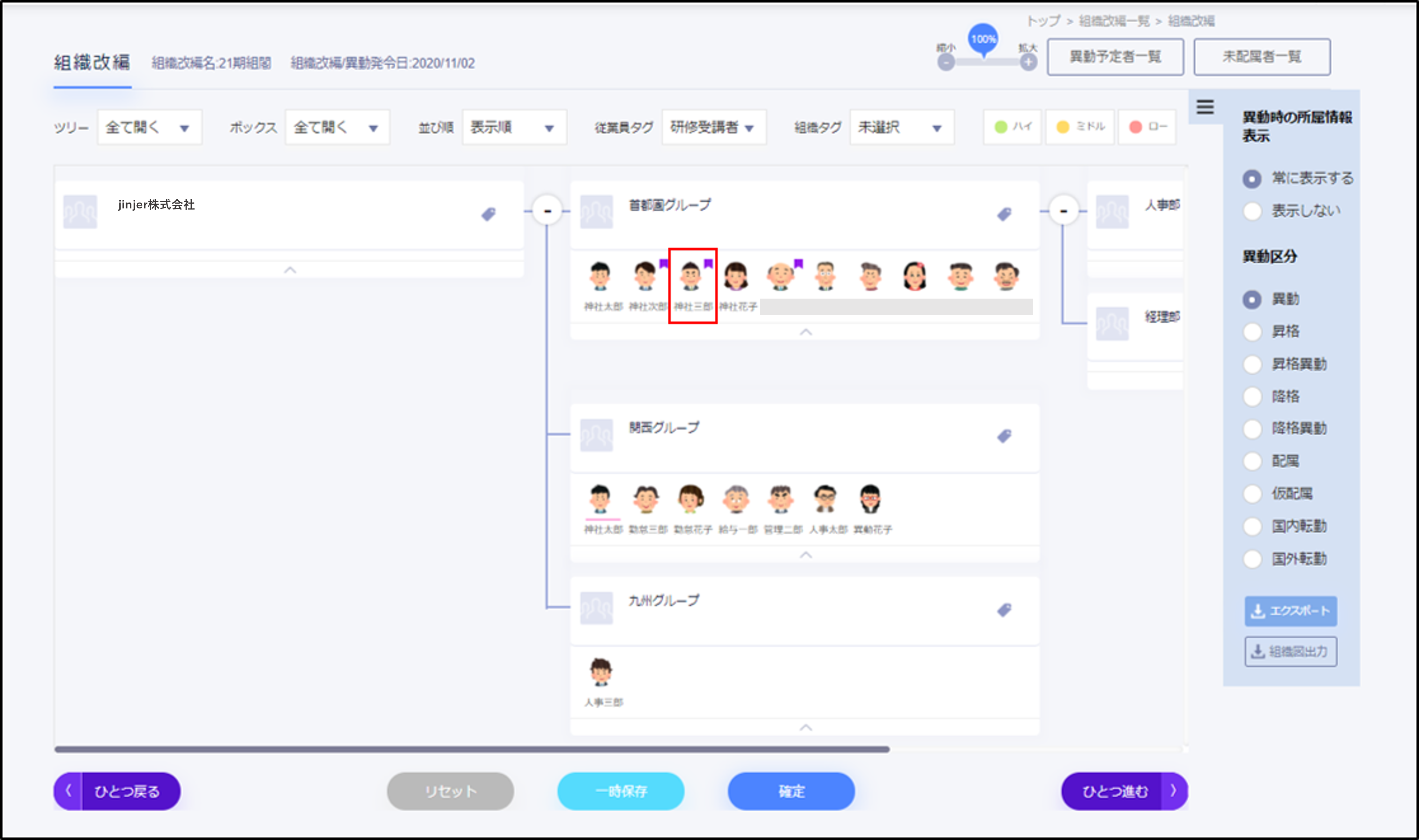Screen dimensions: 1419x840
Task: Click the 組織図出力 button
Action: [x=1290, y=652]
